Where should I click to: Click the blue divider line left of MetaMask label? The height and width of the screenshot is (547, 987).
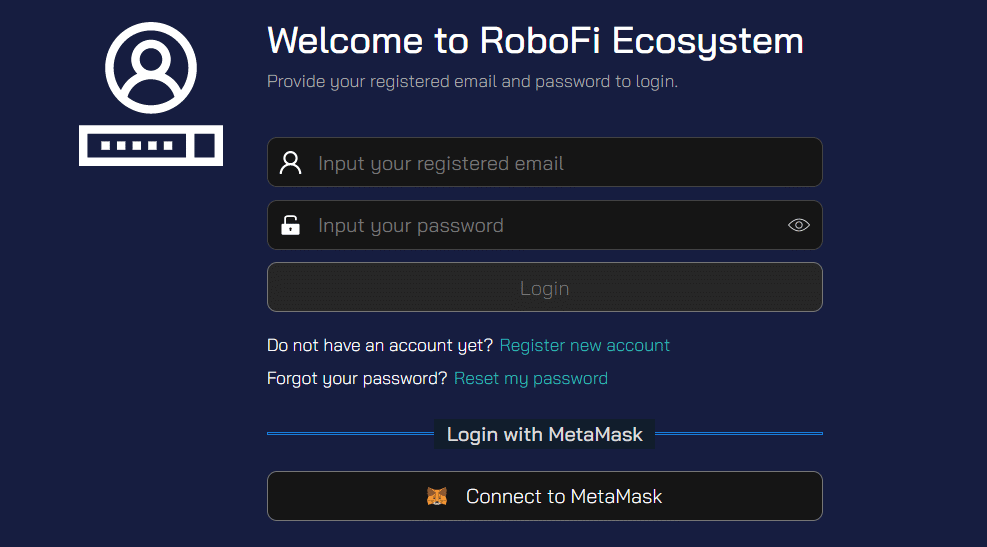(x=350, y=434)
